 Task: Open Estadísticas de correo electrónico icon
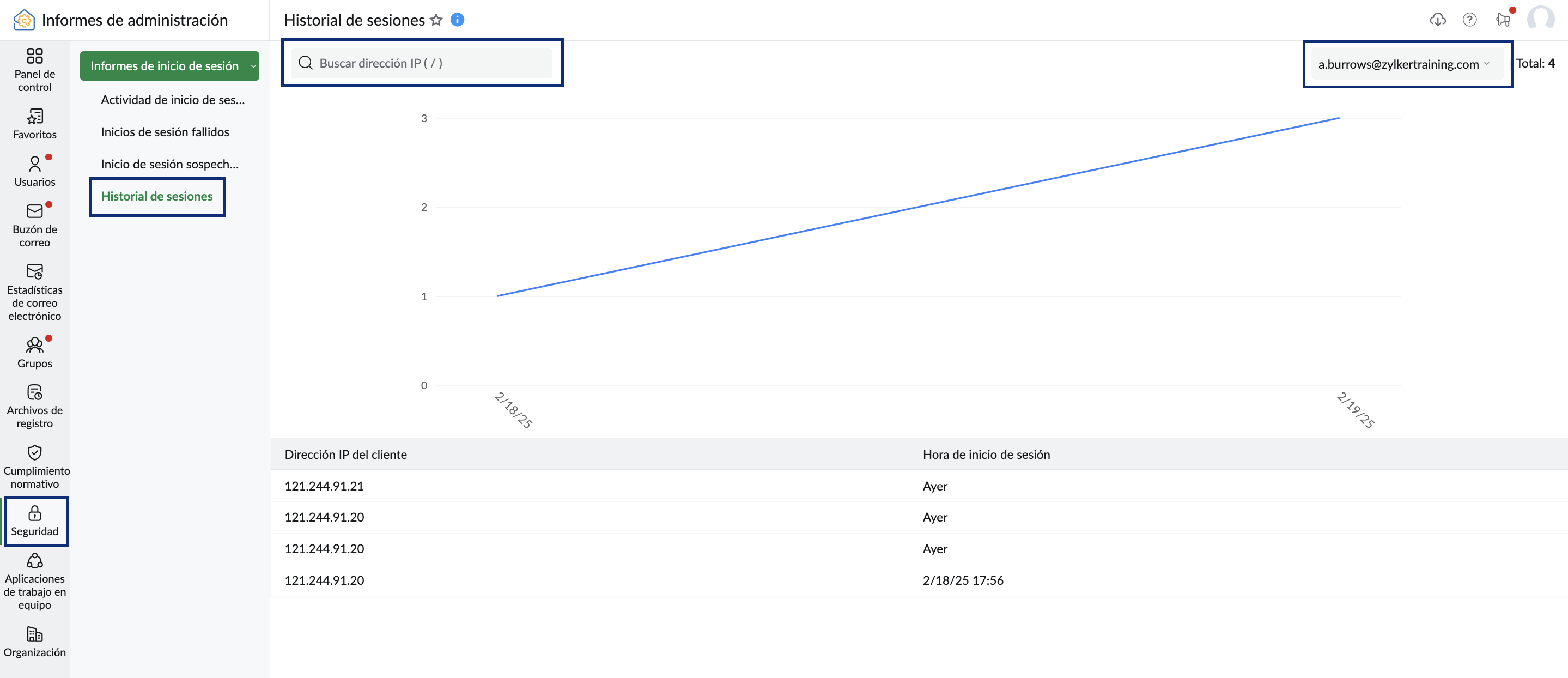(x=35, y=271)
